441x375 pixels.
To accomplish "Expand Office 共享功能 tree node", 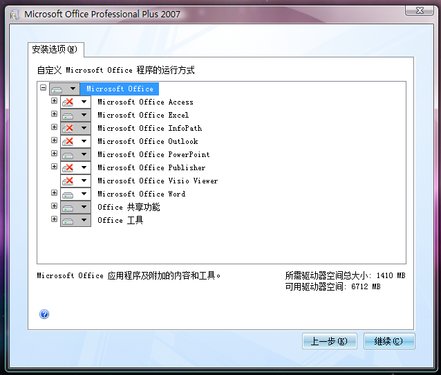I will [54, 206].
